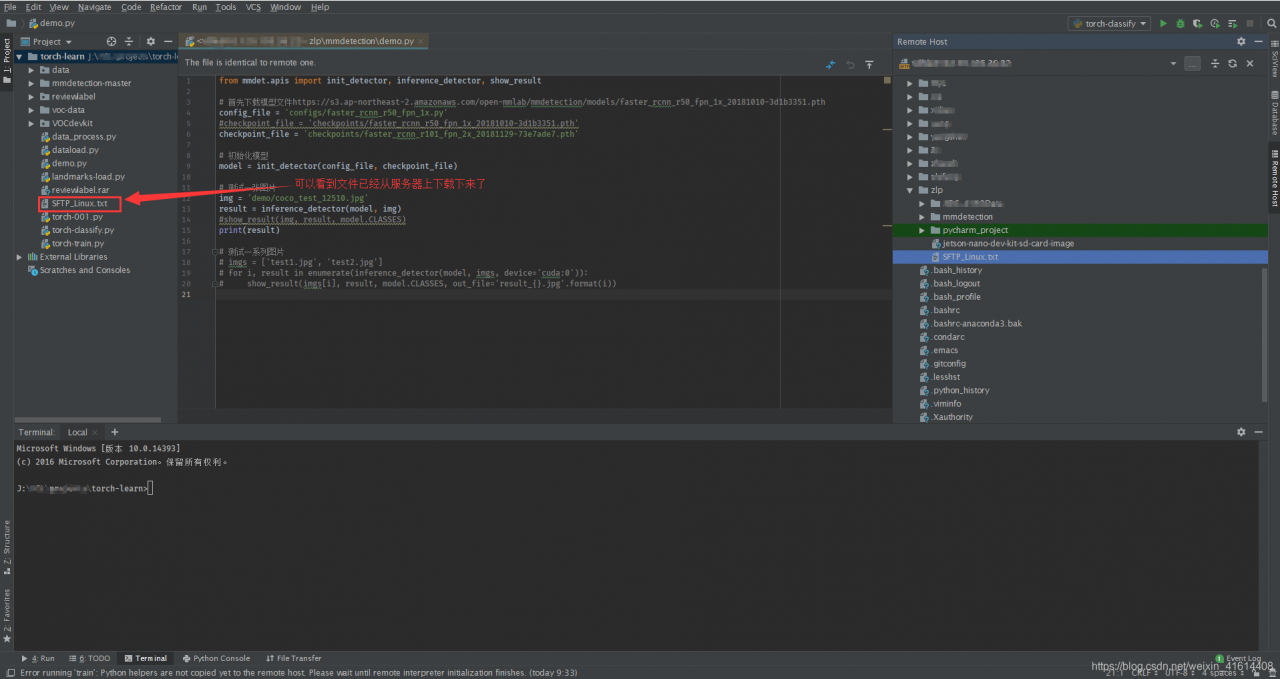Screen dimensions: 1280x679
Task: Add a new terminal session tab
Action: [x=114, y=432]
